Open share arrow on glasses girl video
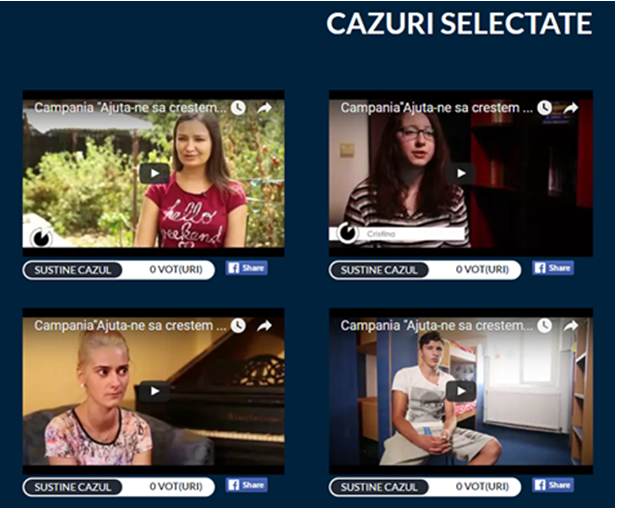 coord(571,107)
